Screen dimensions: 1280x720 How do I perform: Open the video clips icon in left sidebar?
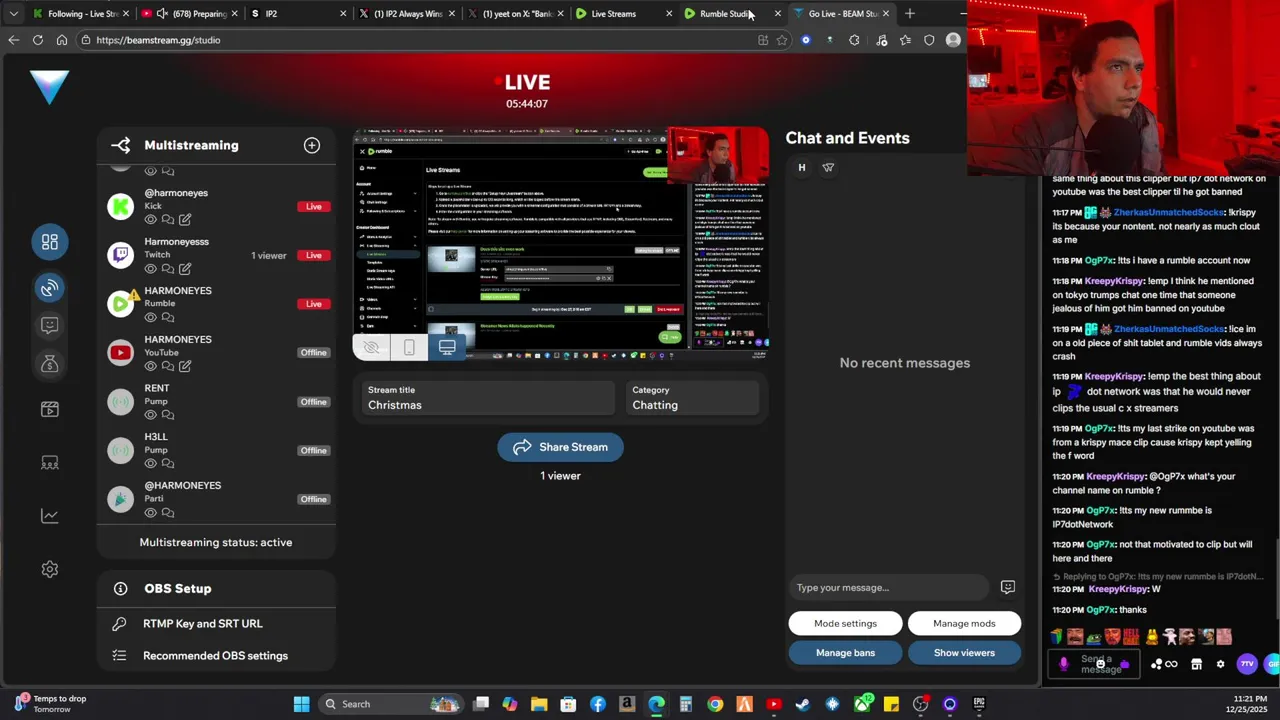(x=49, y=409)
